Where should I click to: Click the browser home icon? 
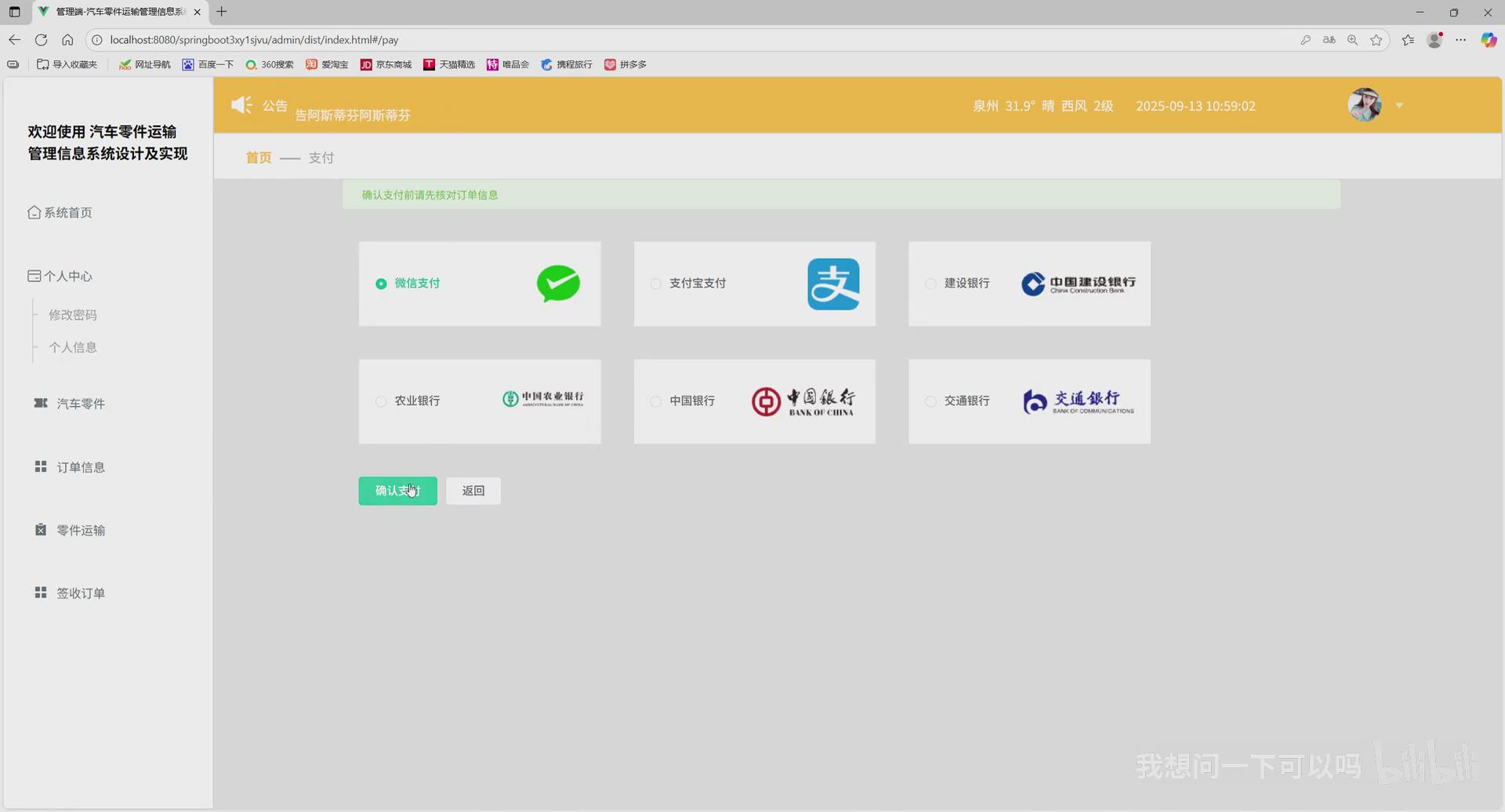[x=67, y=40]
